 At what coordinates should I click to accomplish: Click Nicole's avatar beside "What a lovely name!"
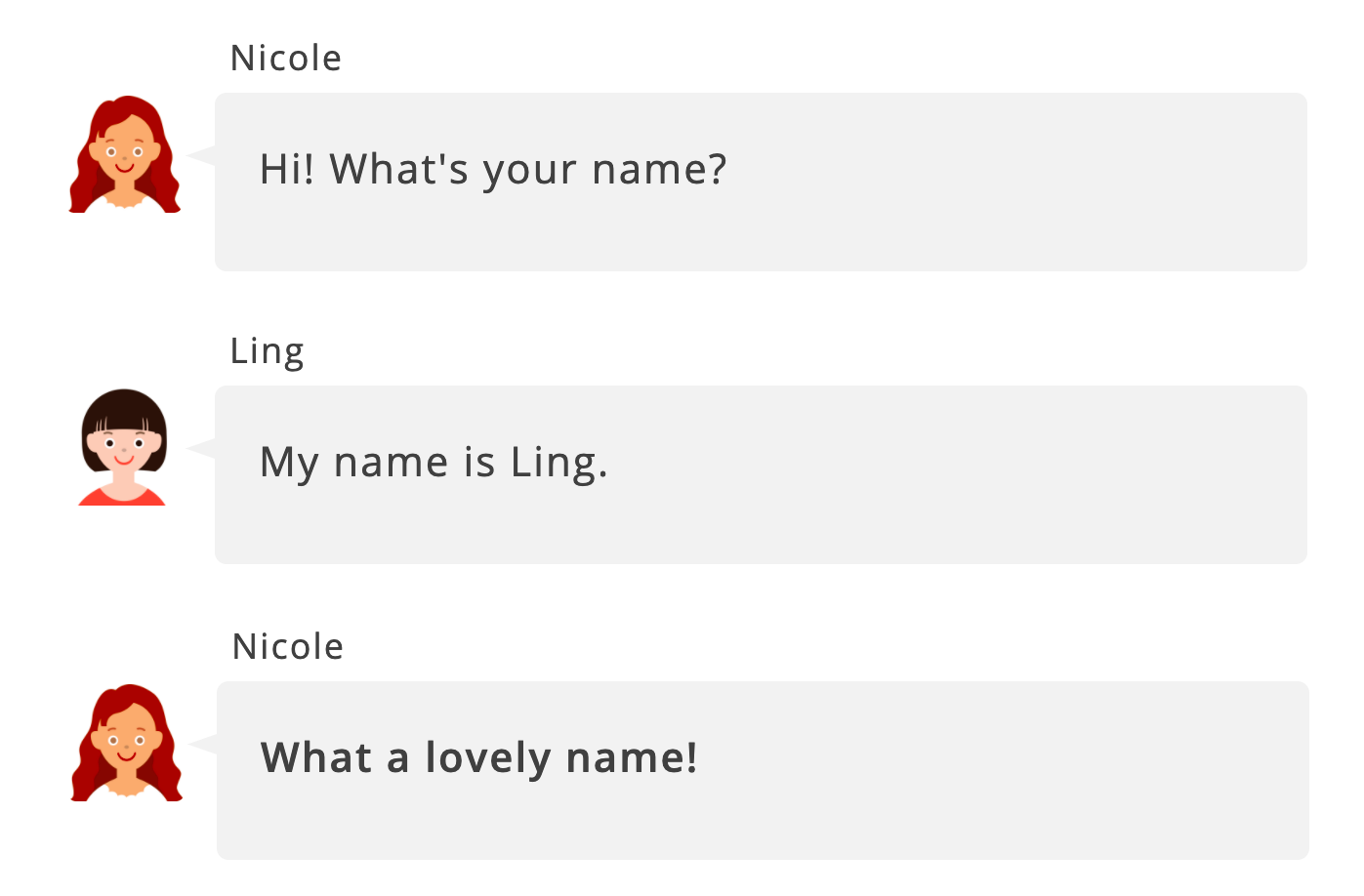[x=127, y=743]
